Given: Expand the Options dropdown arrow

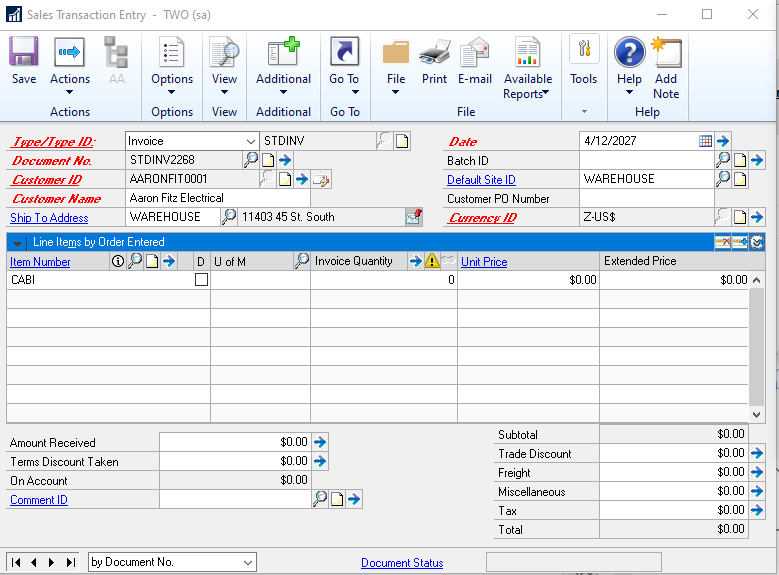Looking at the screenshot, I should 171,92.
